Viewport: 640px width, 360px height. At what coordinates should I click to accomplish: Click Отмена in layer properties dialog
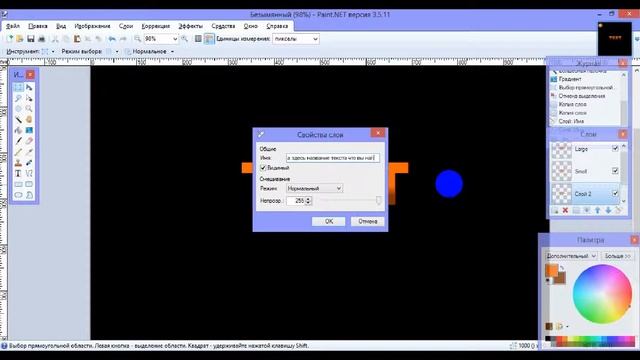coord(367,221)
